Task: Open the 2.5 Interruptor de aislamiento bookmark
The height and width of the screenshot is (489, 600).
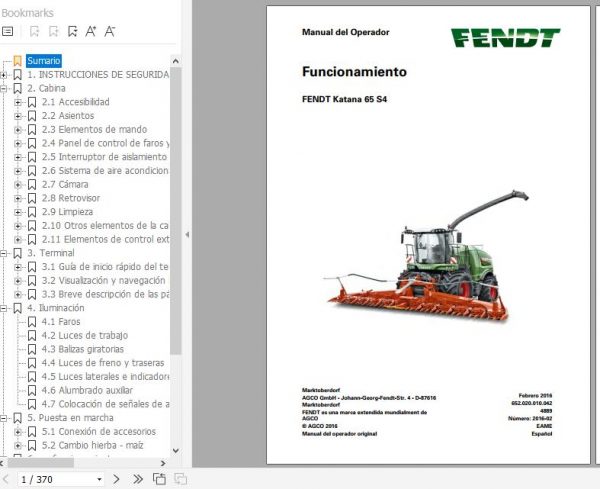Action: [104, 157]
